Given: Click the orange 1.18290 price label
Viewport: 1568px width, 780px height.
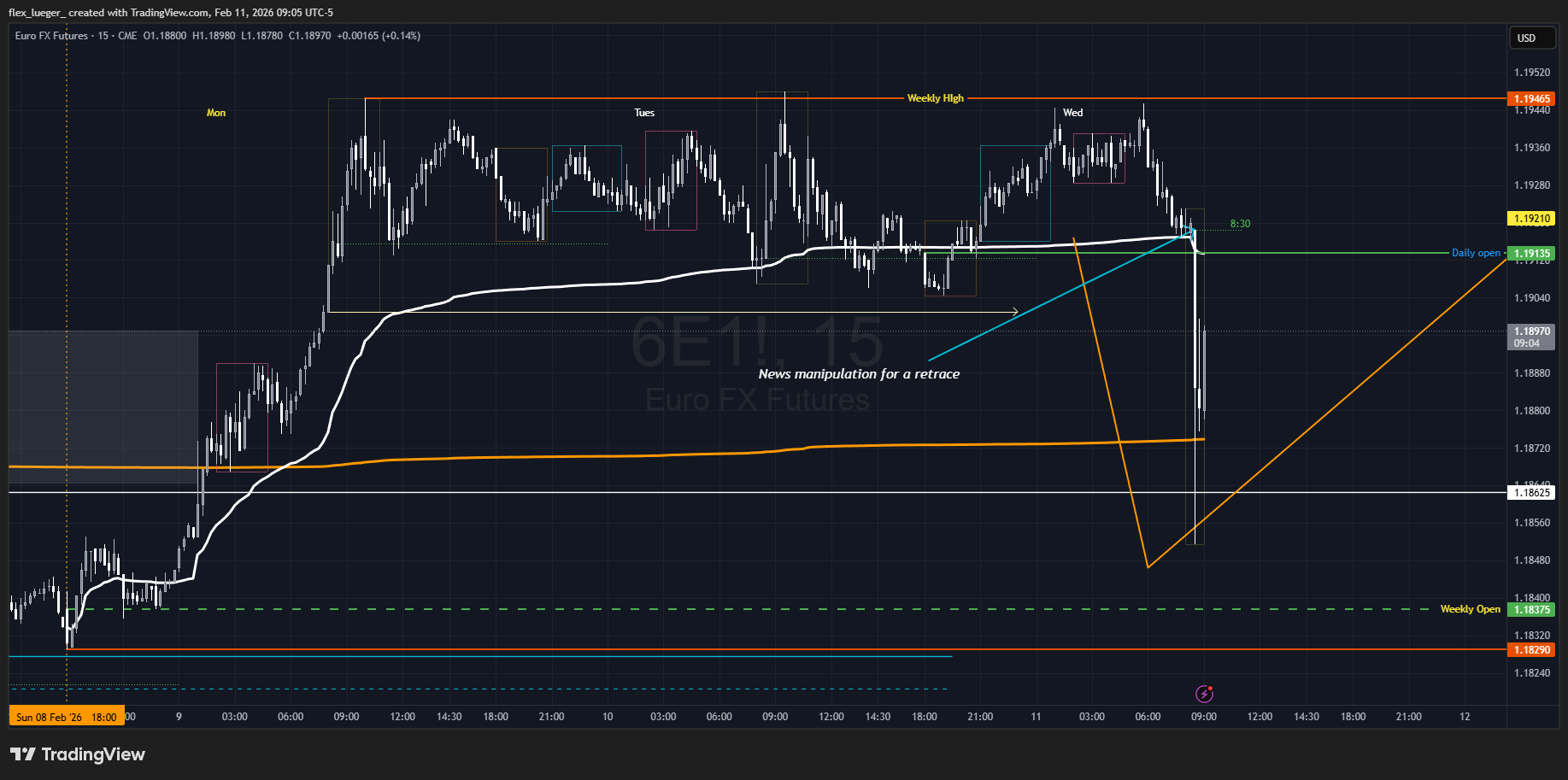Looking at the screenshot, I should [x=1530, y=650].
